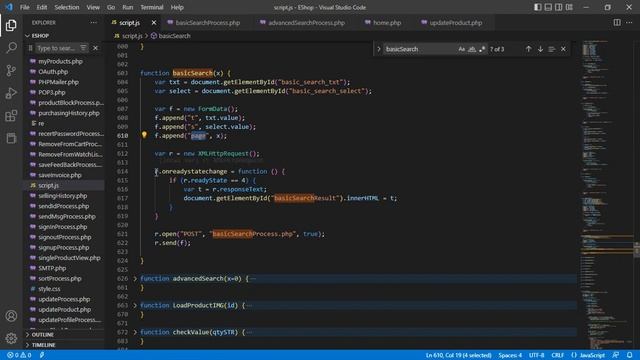
Task: Open myProducts.php in explorer
Action: [60, 61]
